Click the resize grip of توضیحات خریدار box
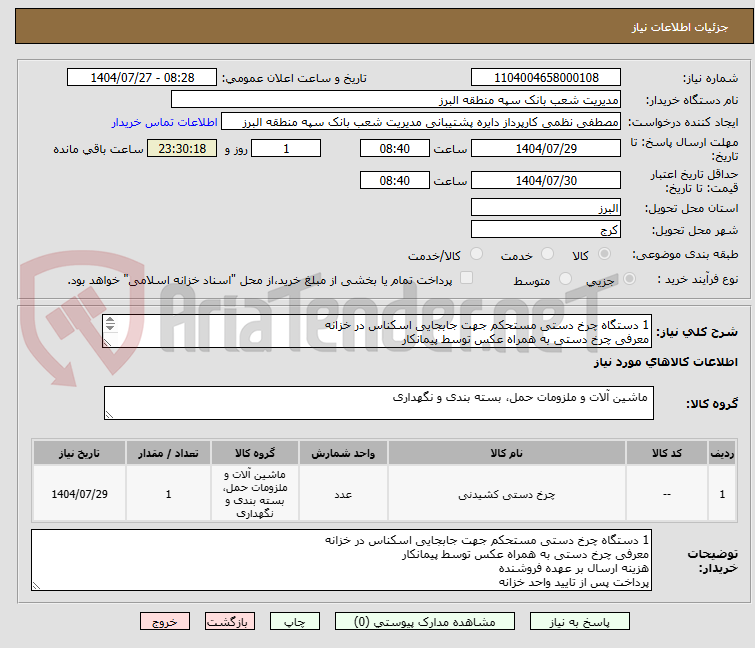Image resolution: width=755 pixels, height=648 pixels. [x=36, y=585]
